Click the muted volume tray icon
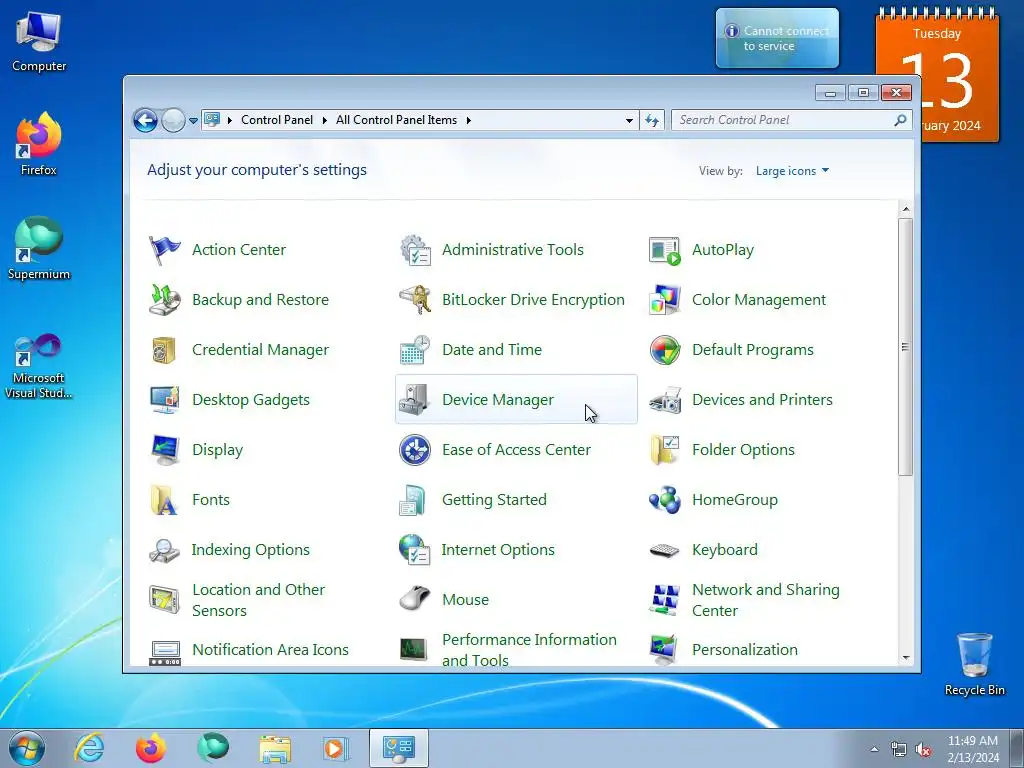The width and height of the screenshot is (1024, 768). (923, 750)
